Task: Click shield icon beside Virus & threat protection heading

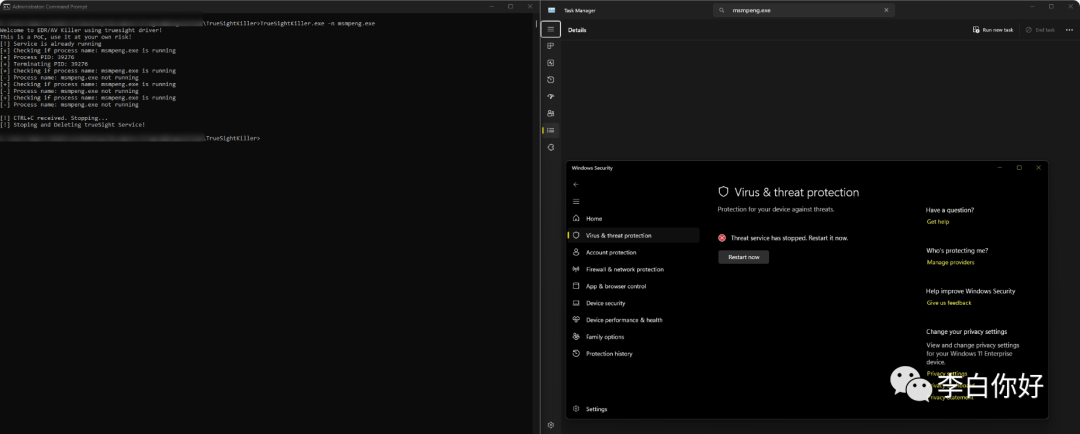Action: click(723, 192)
